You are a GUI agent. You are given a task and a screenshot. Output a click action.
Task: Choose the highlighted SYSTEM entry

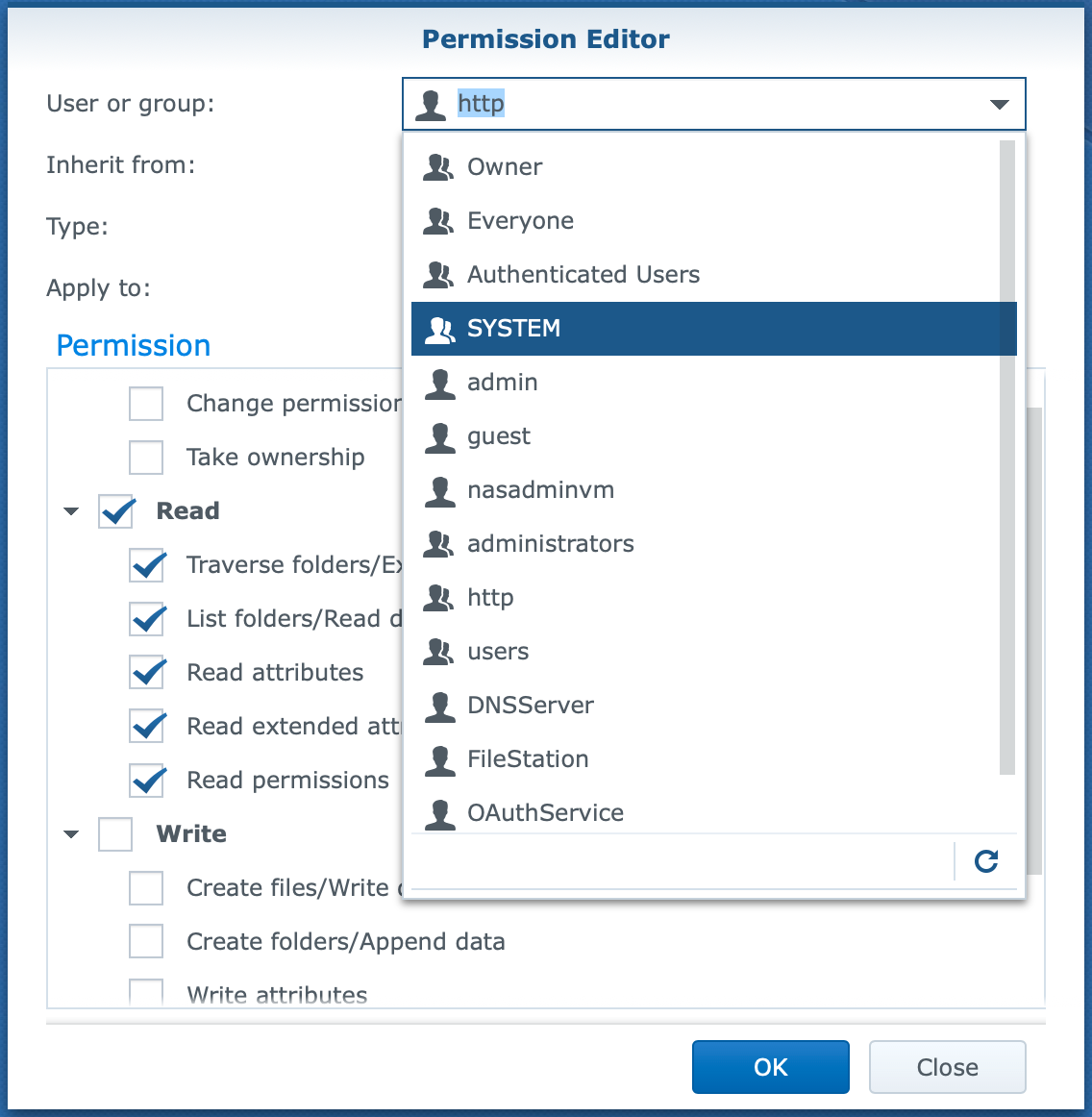tap(714, 329)
